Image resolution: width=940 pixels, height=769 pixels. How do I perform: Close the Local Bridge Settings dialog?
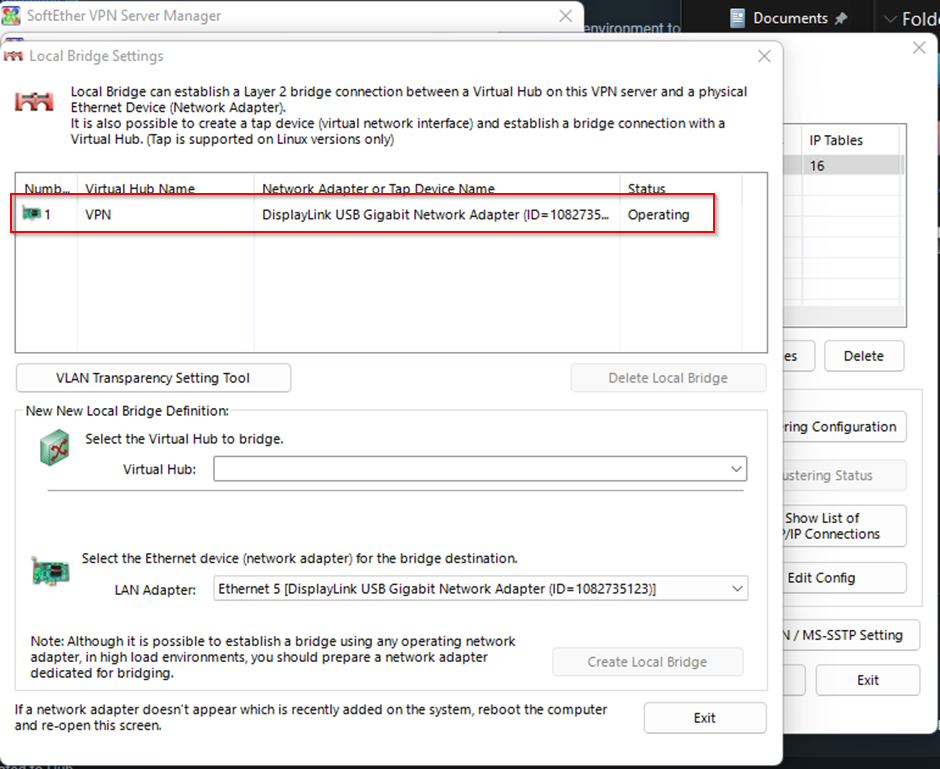pyautogui.click(x=764, y=56)
